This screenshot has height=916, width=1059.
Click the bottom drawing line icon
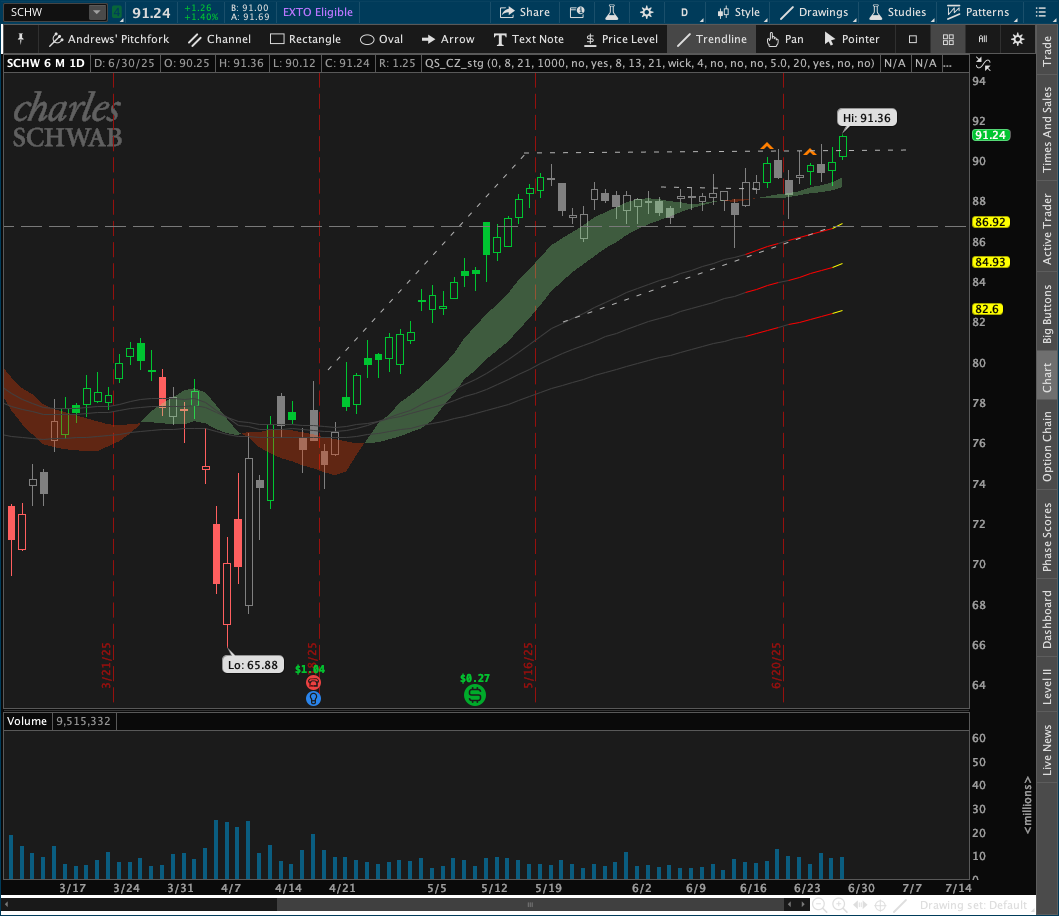pos(900,905)
